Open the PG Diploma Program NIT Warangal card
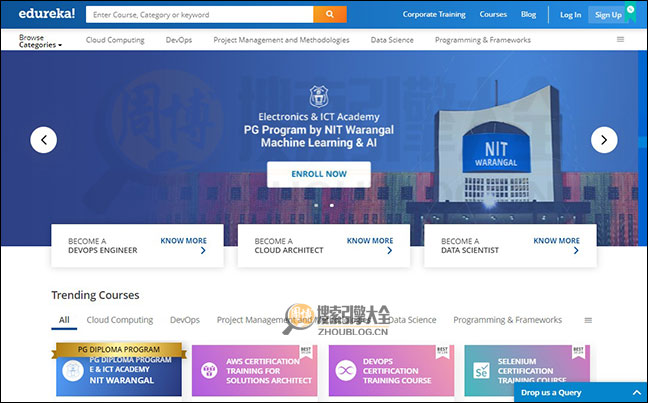 pos(119,370)
